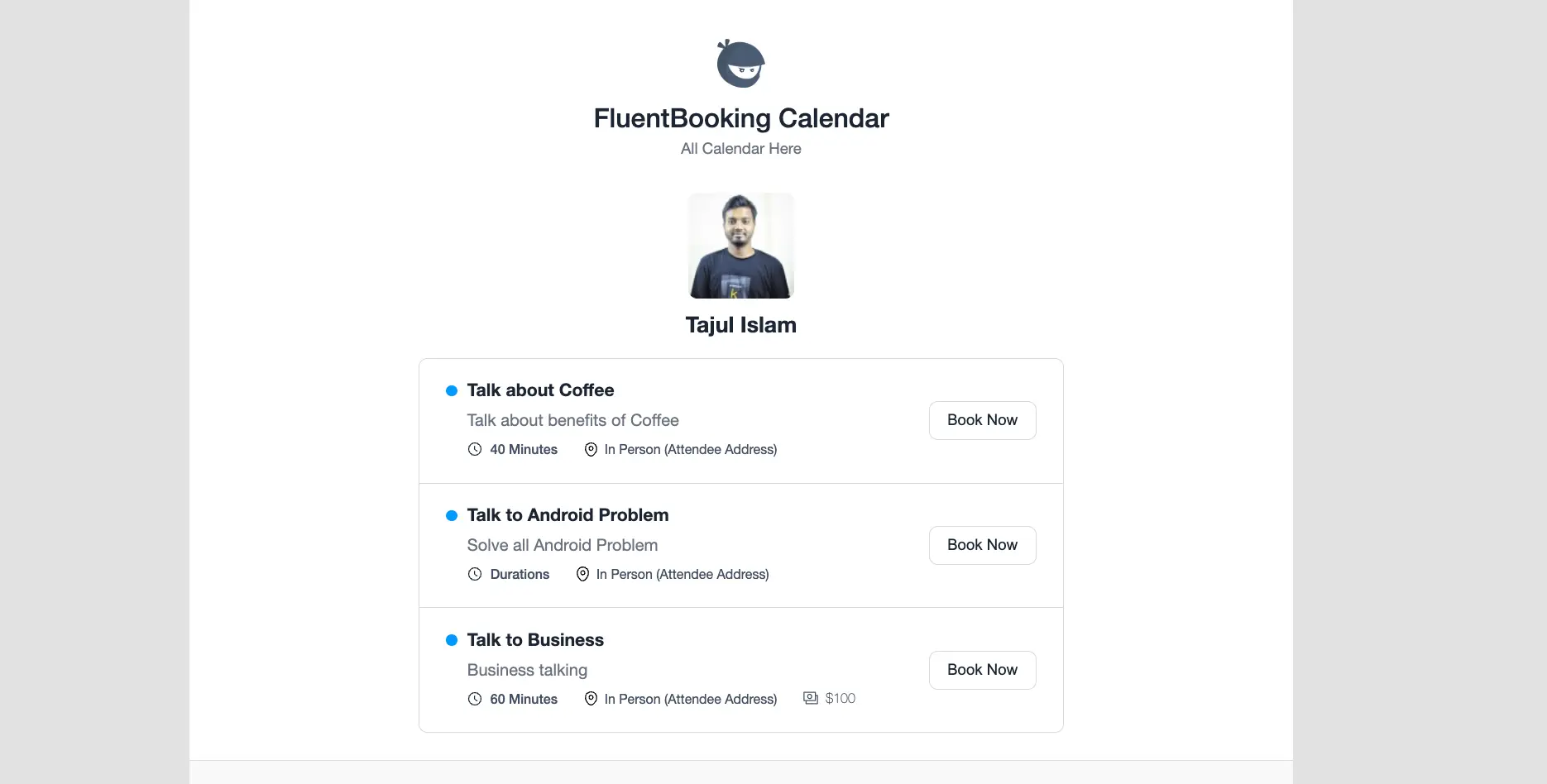The height and width of the screenshot is (784, 1547).
Task: Click the payment icon beside $100
Action: (811, 699)
